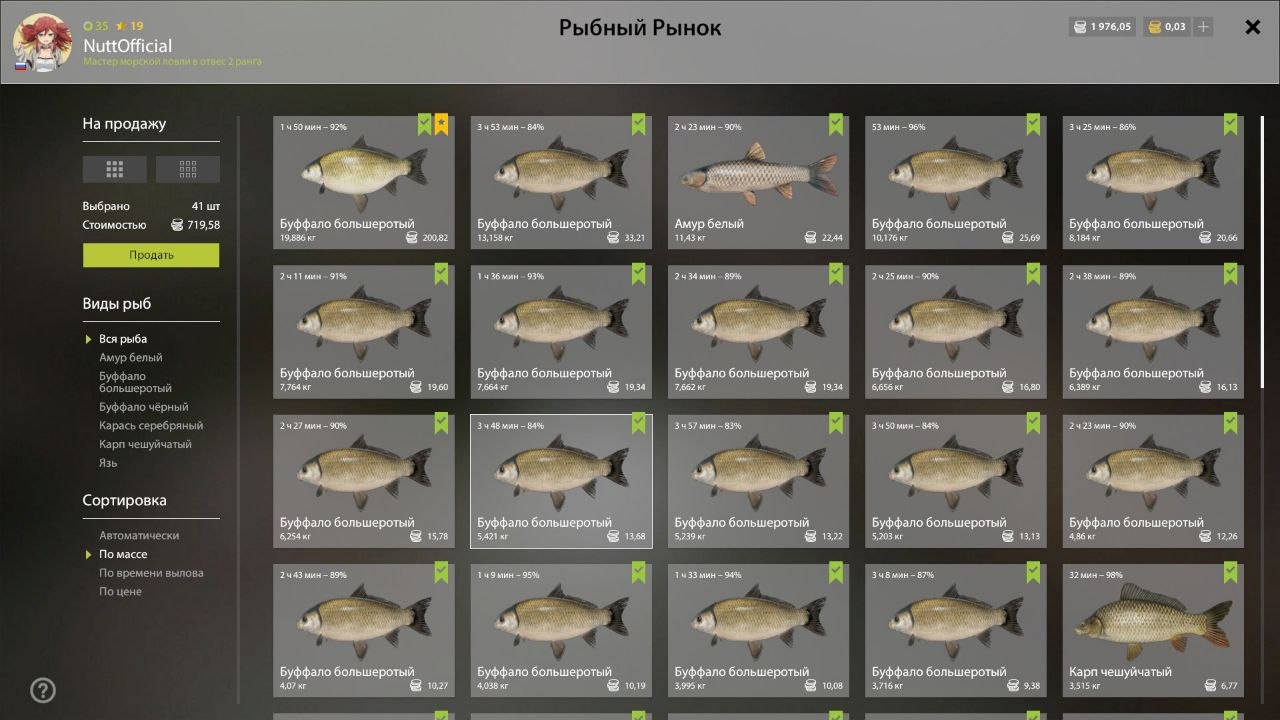Select Автоматически sorting option
This screenshot has width=1280, height=720.
pyautogui.click(x=139, y=535)
